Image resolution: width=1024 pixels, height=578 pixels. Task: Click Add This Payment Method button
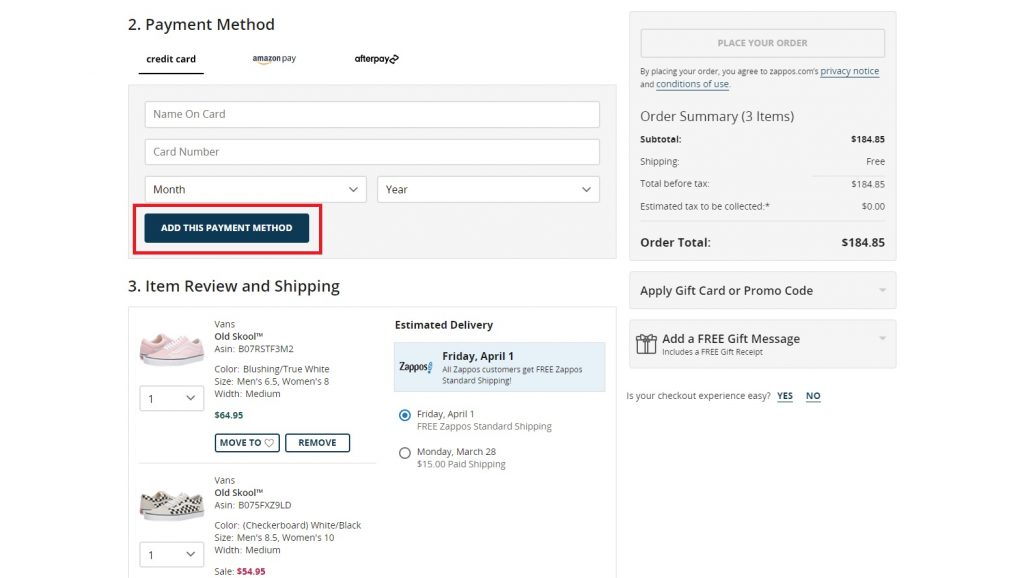(227, 228)
